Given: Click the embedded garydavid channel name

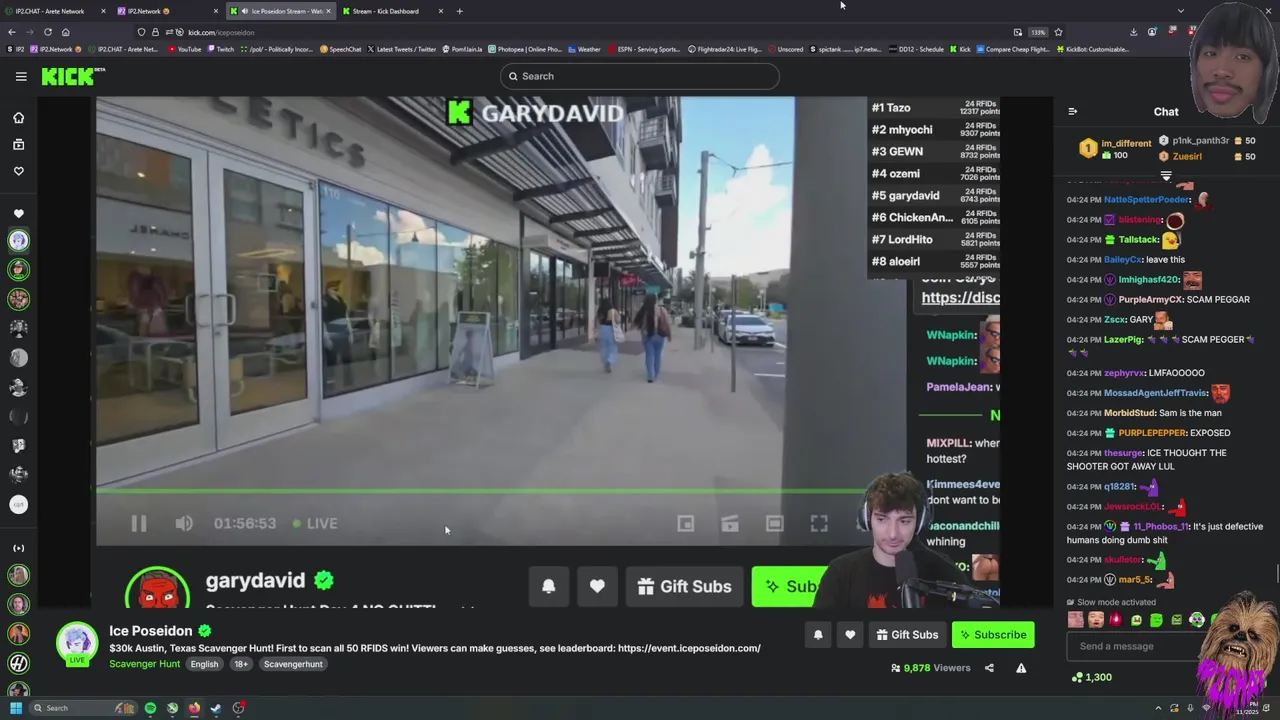Looking at the screenshot, I should click(255, 580).
